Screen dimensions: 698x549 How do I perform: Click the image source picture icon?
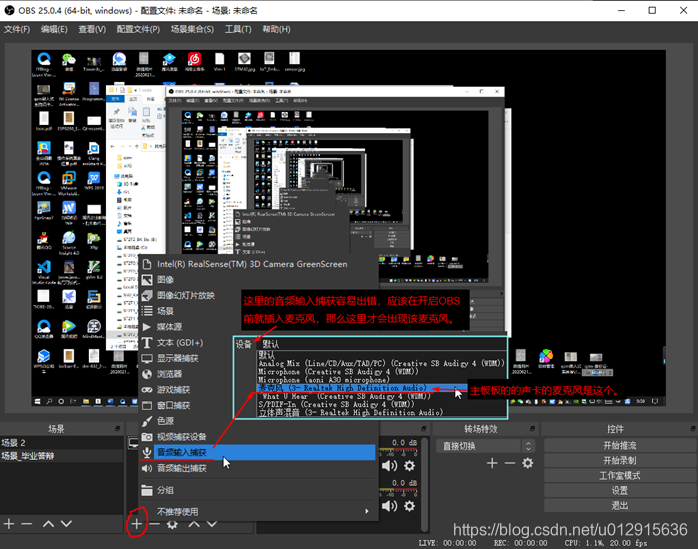click(x=147, y=280)
